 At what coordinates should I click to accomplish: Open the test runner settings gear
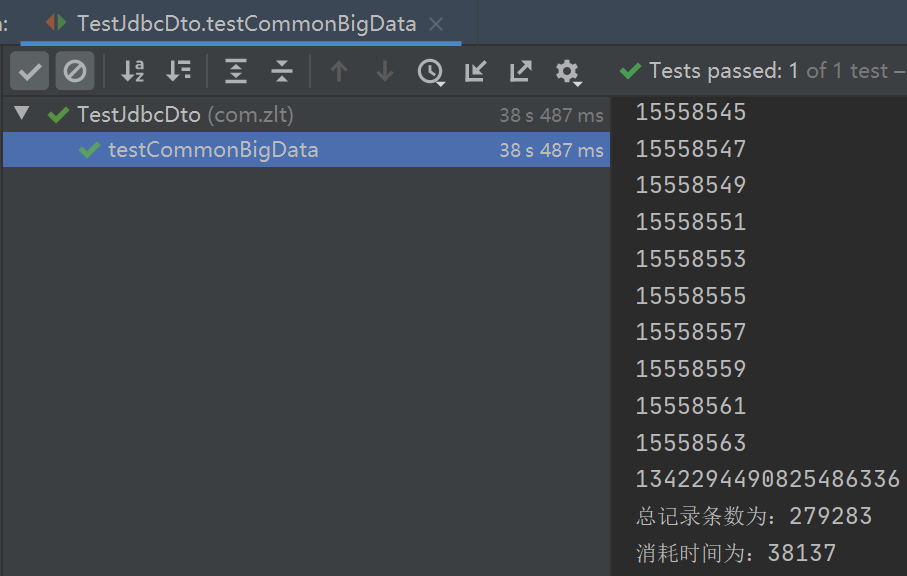pyautogui.click(x=568, y=72)
